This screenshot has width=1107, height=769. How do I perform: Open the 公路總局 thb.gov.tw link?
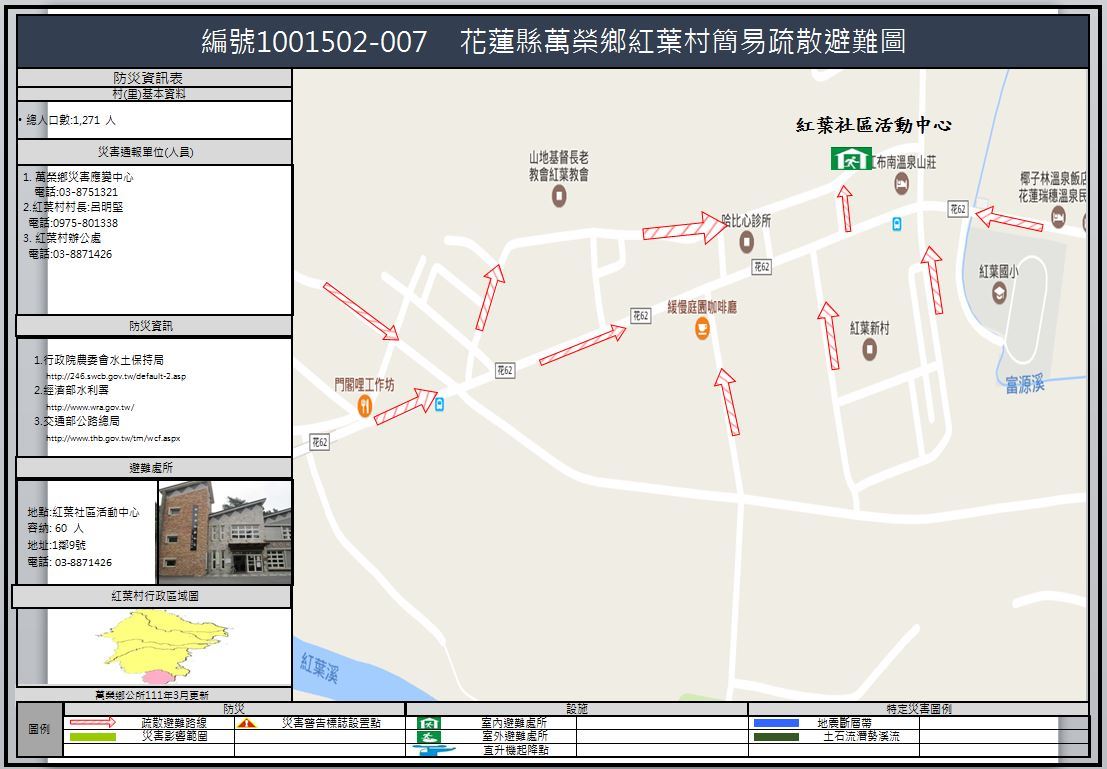(113, 438)
